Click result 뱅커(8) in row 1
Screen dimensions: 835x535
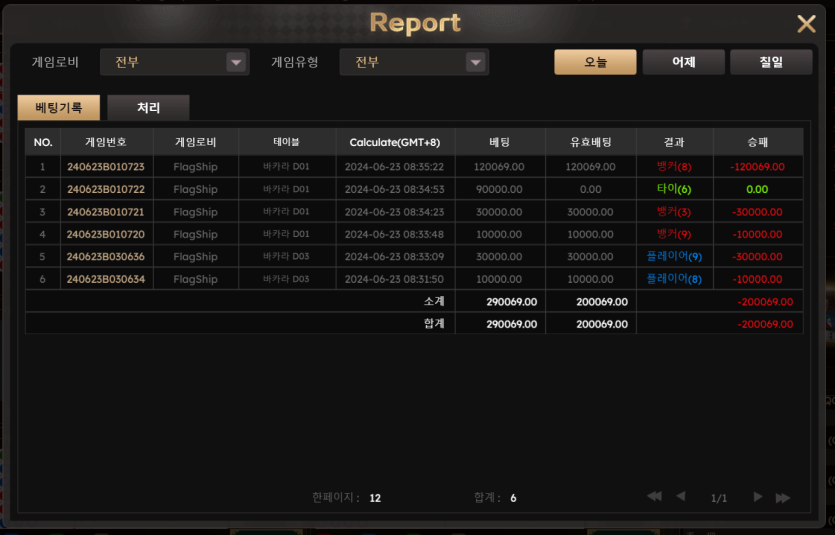point(674,167)
